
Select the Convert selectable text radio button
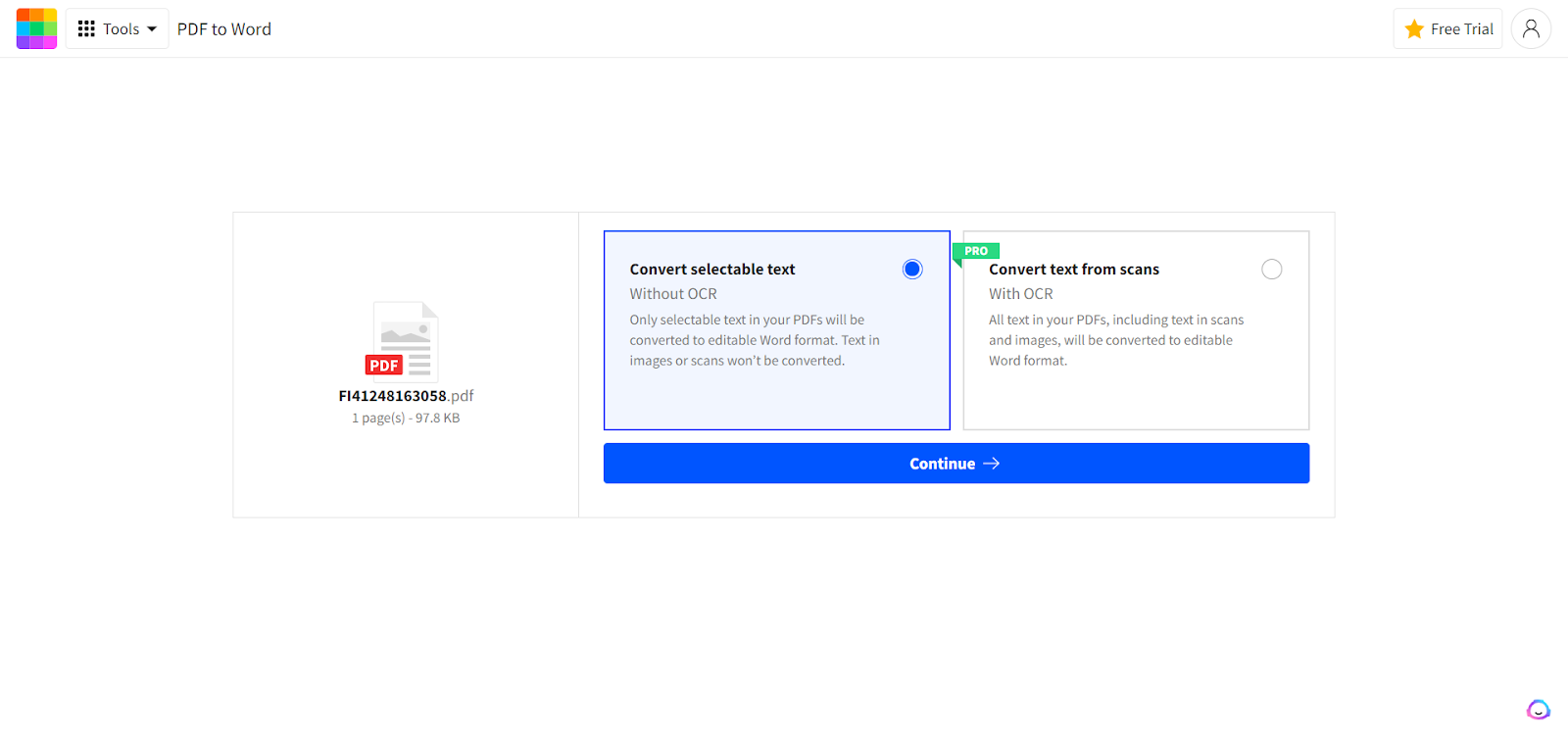coord(912,270)
